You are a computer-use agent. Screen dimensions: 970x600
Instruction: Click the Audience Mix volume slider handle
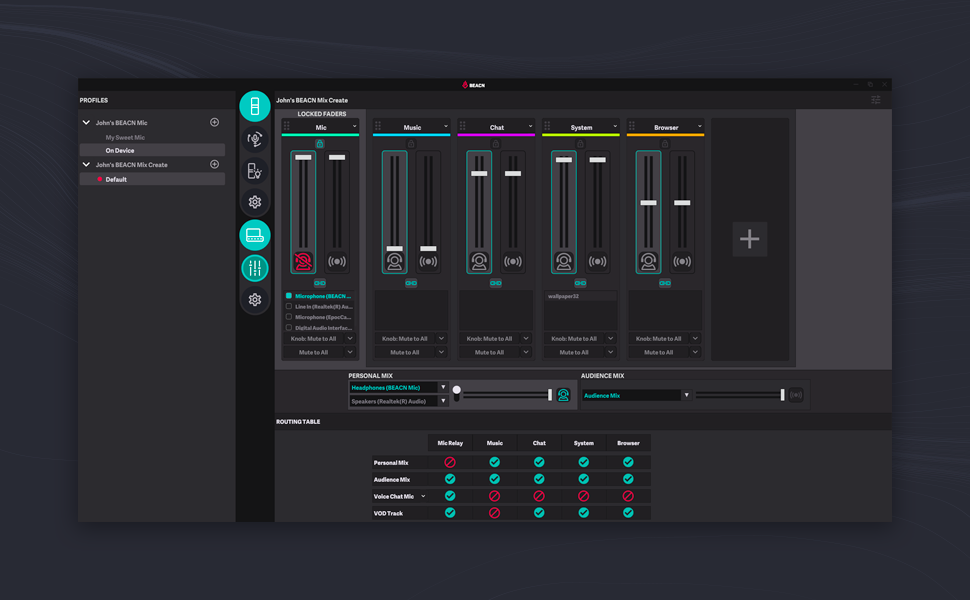(x=782, y=395)
